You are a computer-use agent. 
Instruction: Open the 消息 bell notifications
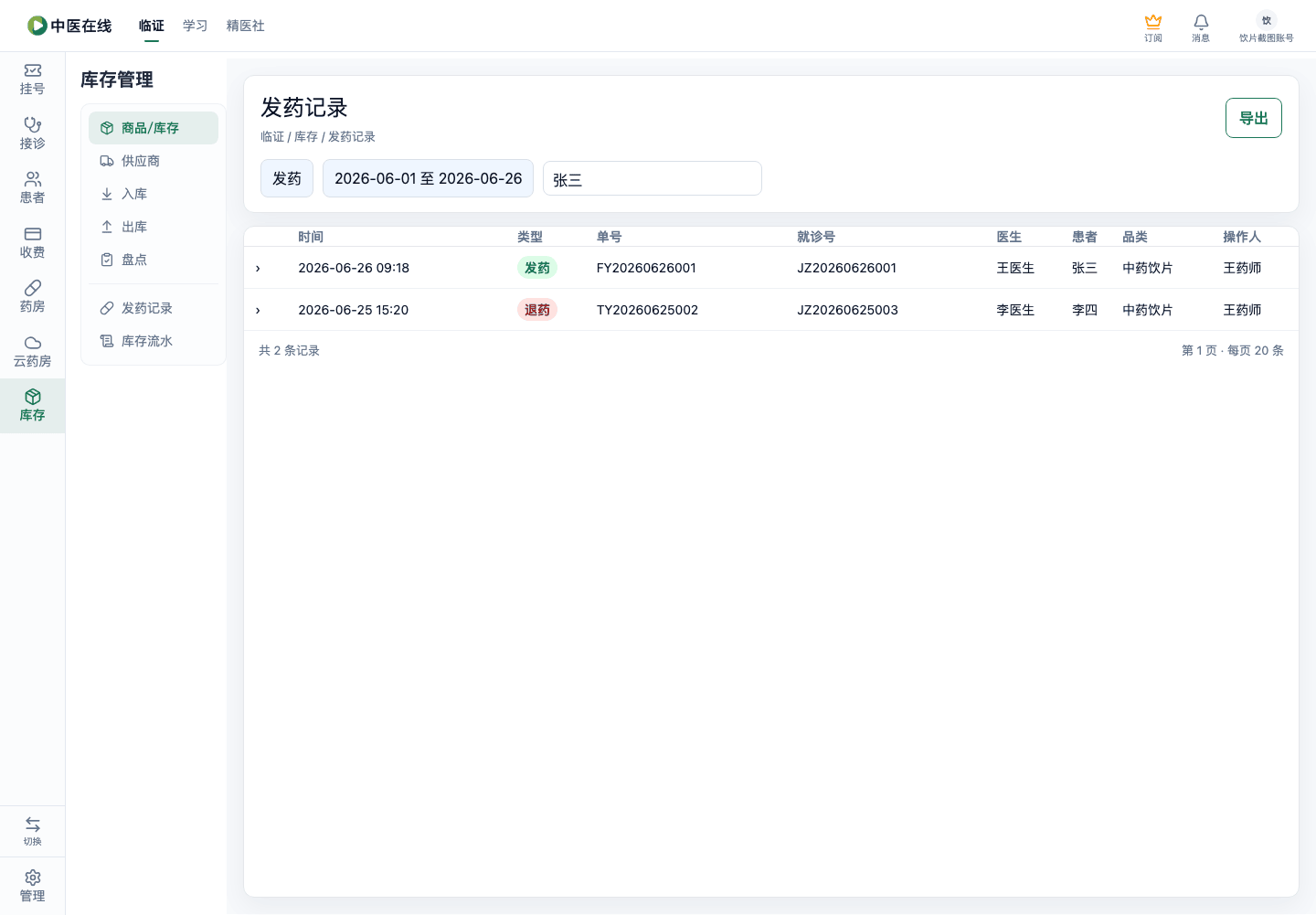pos(1201,22)
